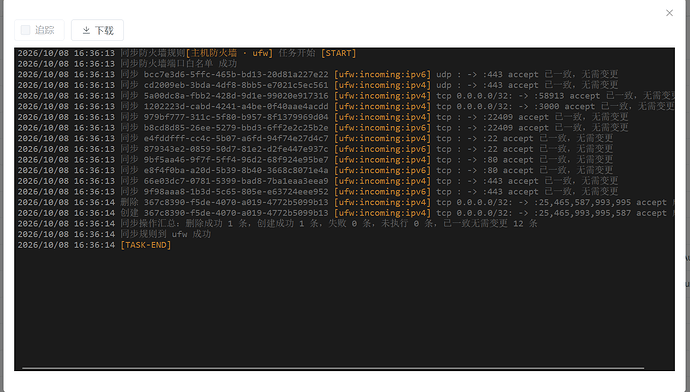Click ports :25,465,993,995,587 in 创建 line
This screenshot has width=690, height=392.
pyautogui.click(x=583, y=213)
